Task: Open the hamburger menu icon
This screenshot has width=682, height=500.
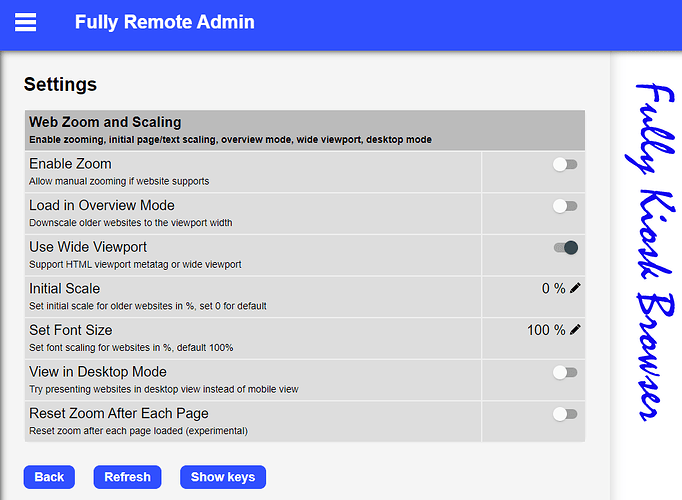Action: (x=25, y=22)
